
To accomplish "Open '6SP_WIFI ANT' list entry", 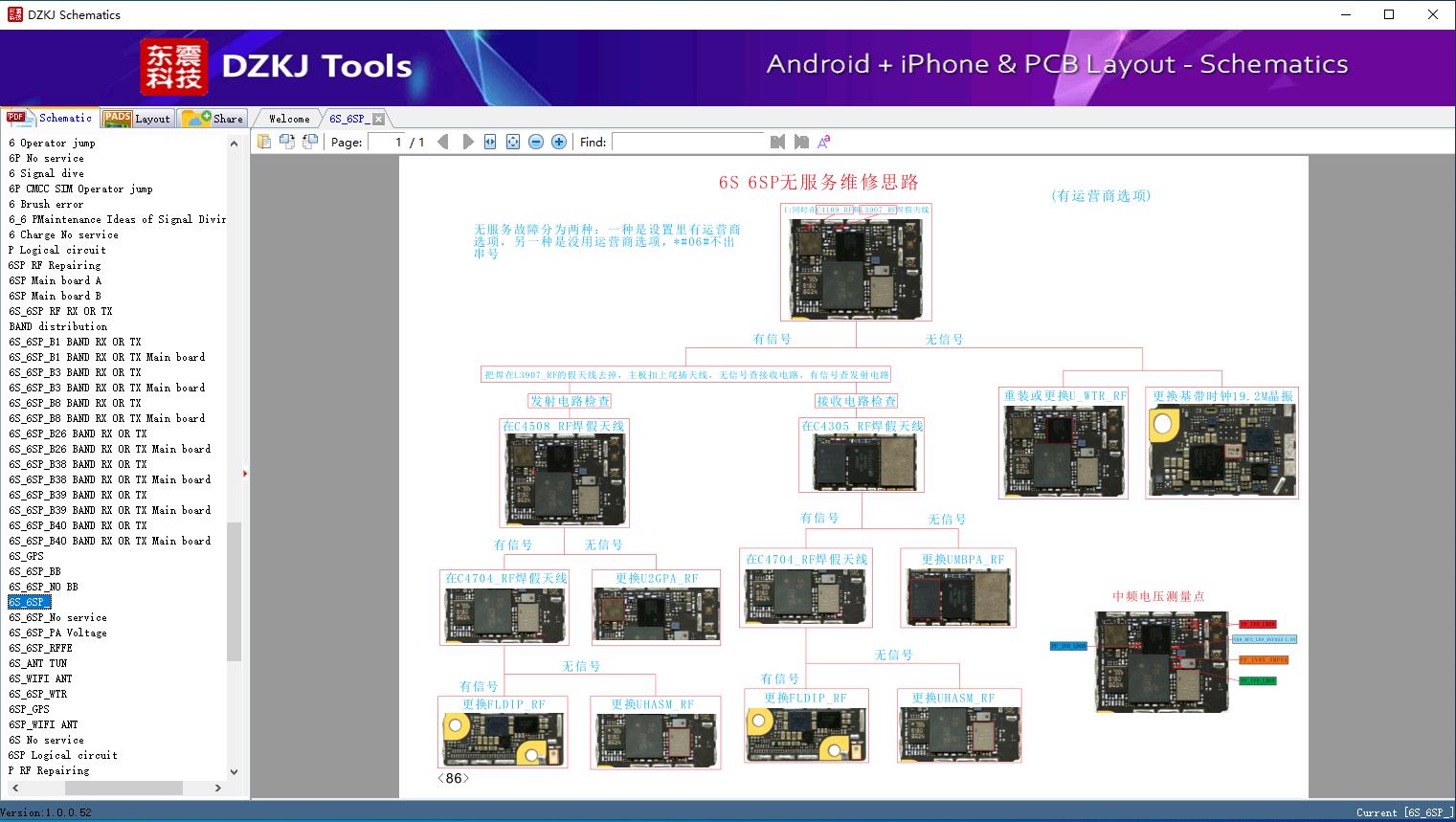I will (43, 724).
